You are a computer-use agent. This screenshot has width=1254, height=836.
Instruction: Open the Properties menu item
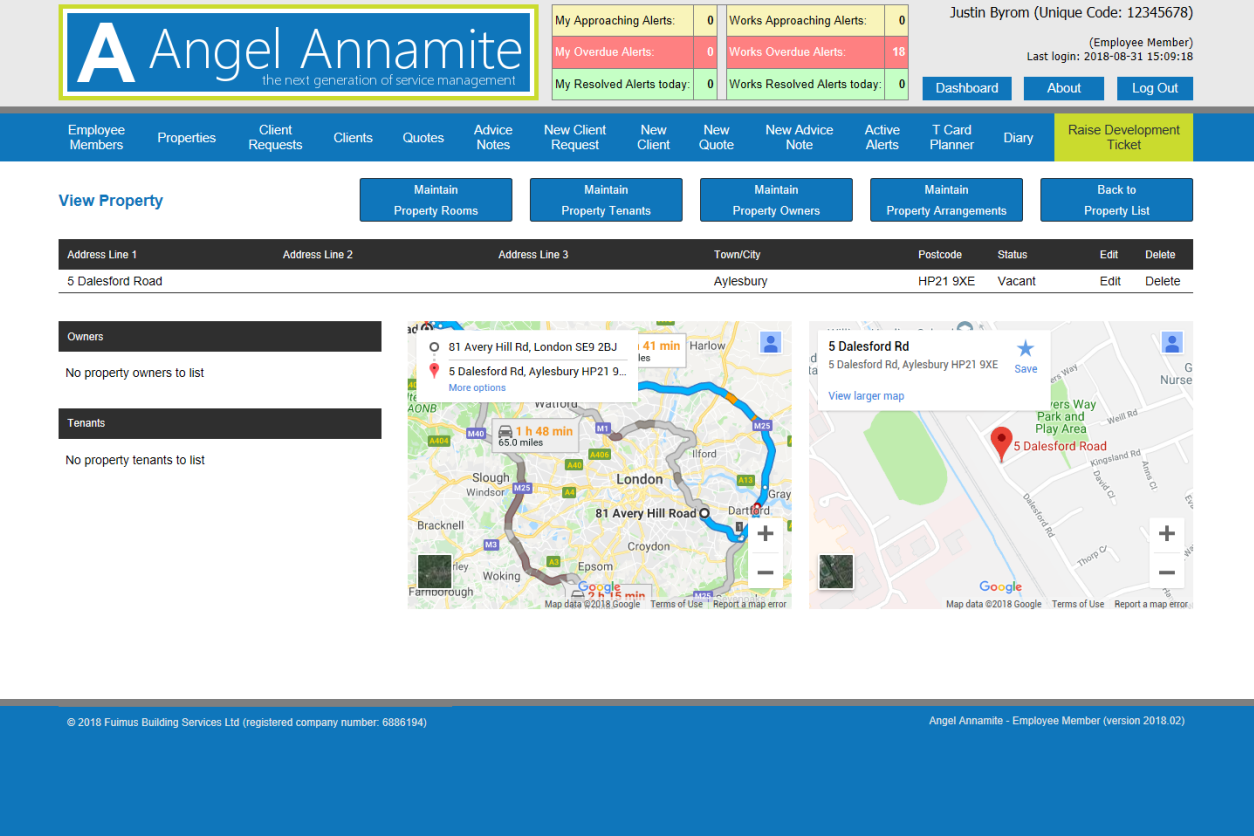[186, 138]
